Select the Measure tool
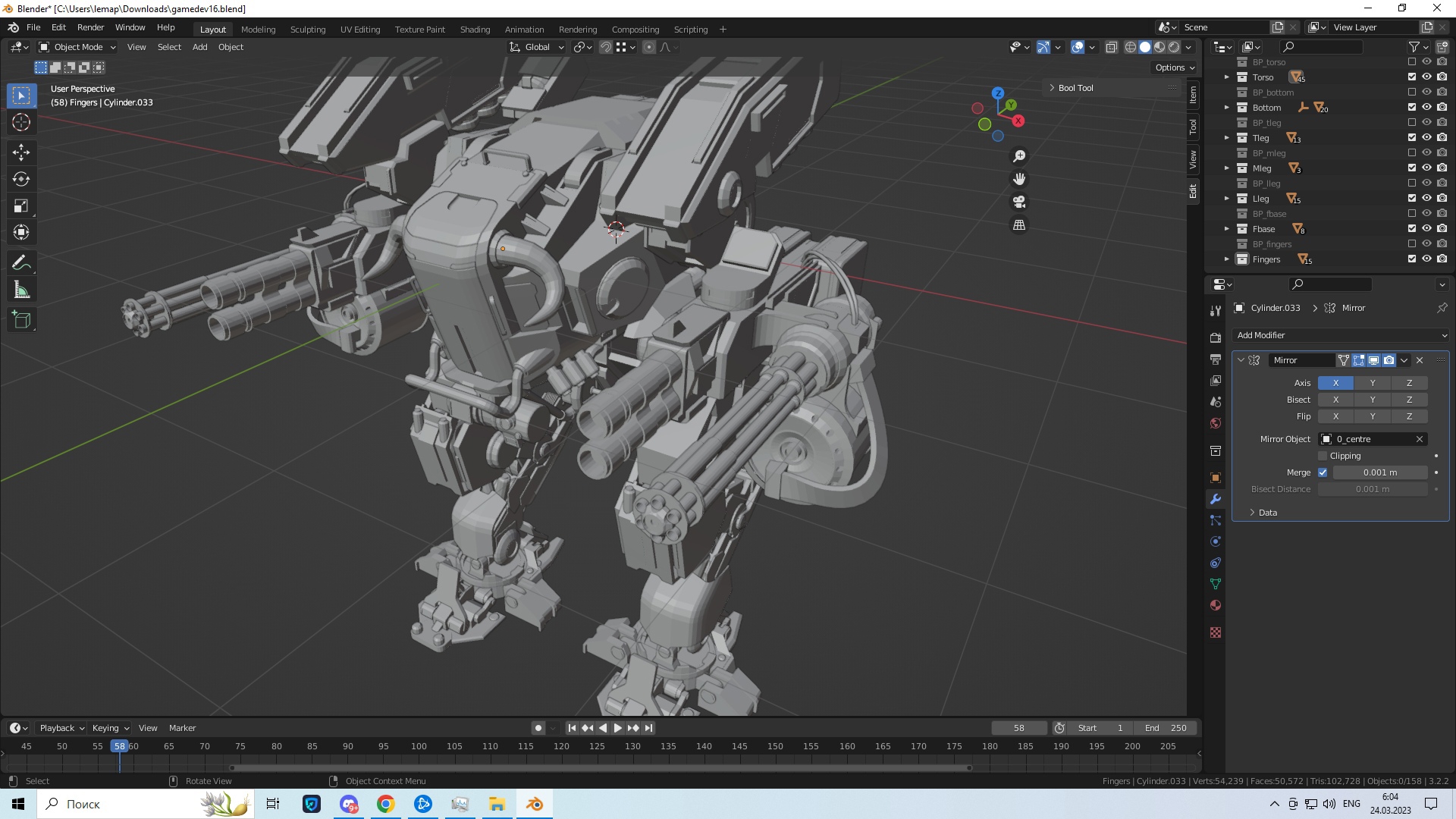This screenshot has height=819, width=1456. (21, 290)
